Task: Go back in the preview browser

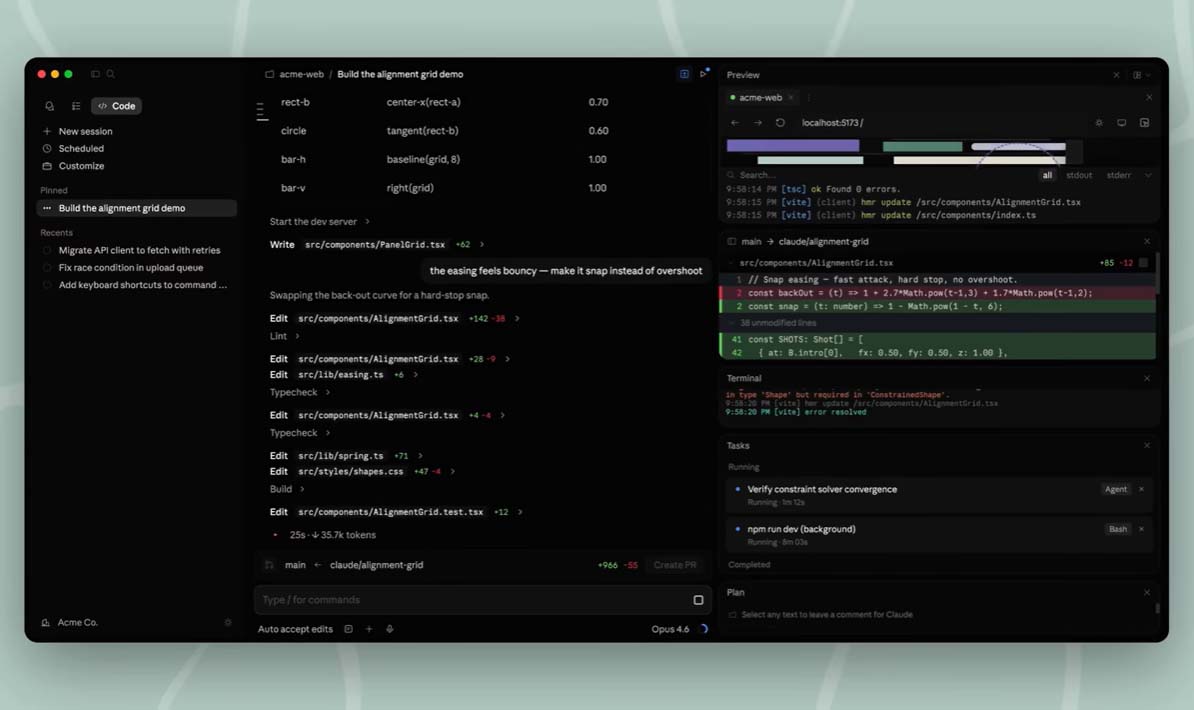Action: [x=735, y=123]
